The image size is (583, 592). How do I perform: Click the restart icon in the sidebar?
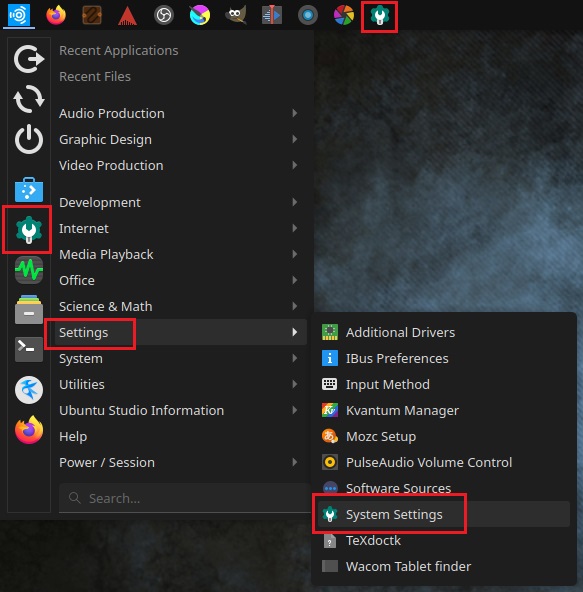point(29,99)
